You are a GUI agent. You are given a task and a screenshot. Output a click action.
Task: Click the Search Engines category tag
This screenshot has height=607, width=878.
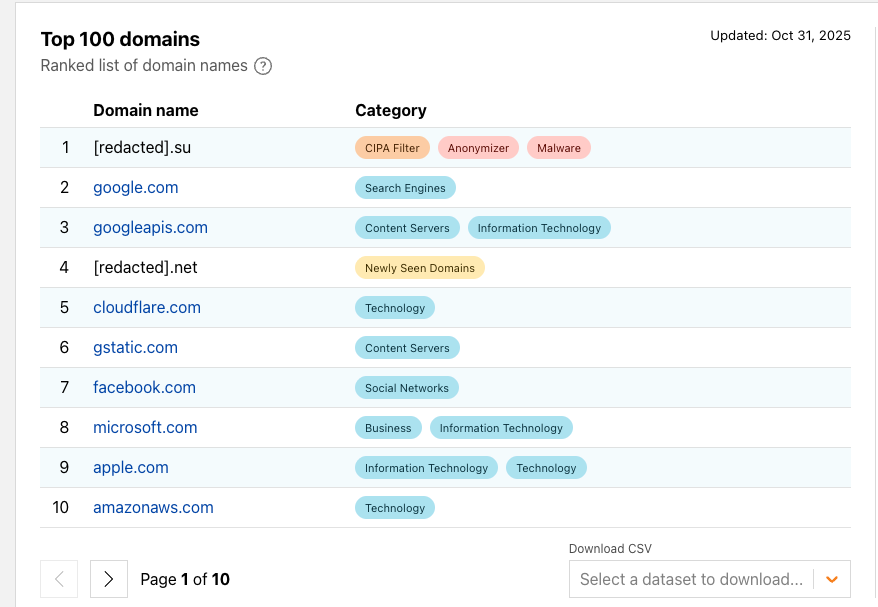405,188
